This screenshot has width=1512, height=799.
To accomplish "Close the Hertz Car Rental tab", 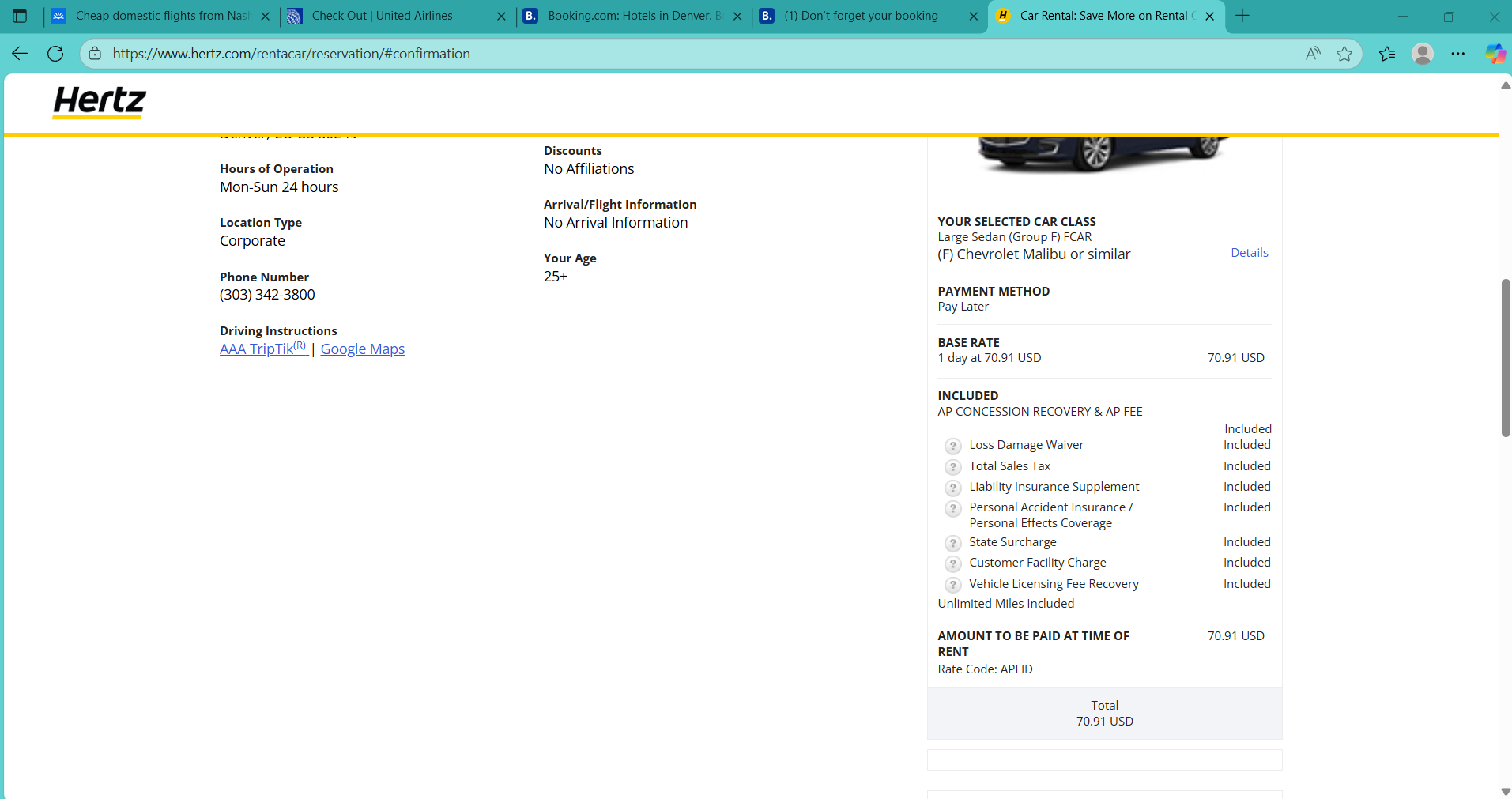I will (x=1209, y=16).
